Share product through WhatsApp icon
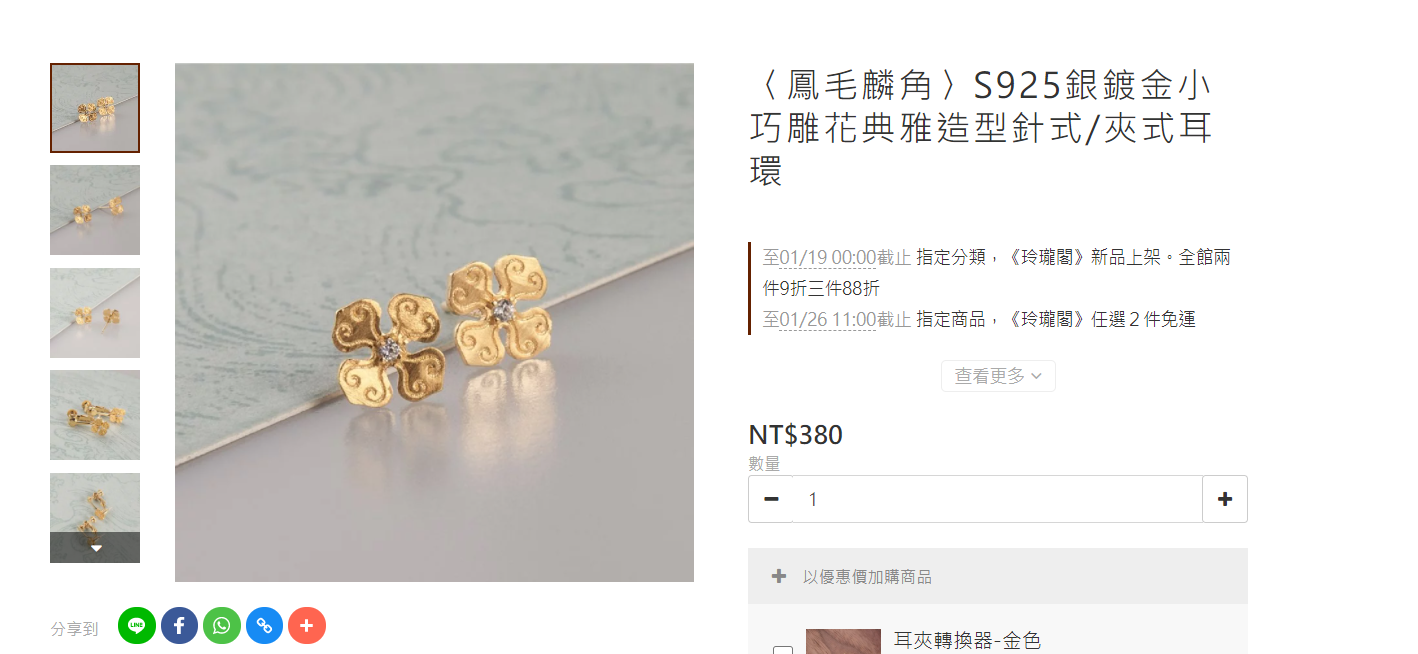Image resolution: width=1418 pixels, height=654 pixels. [x=222, y=626]
